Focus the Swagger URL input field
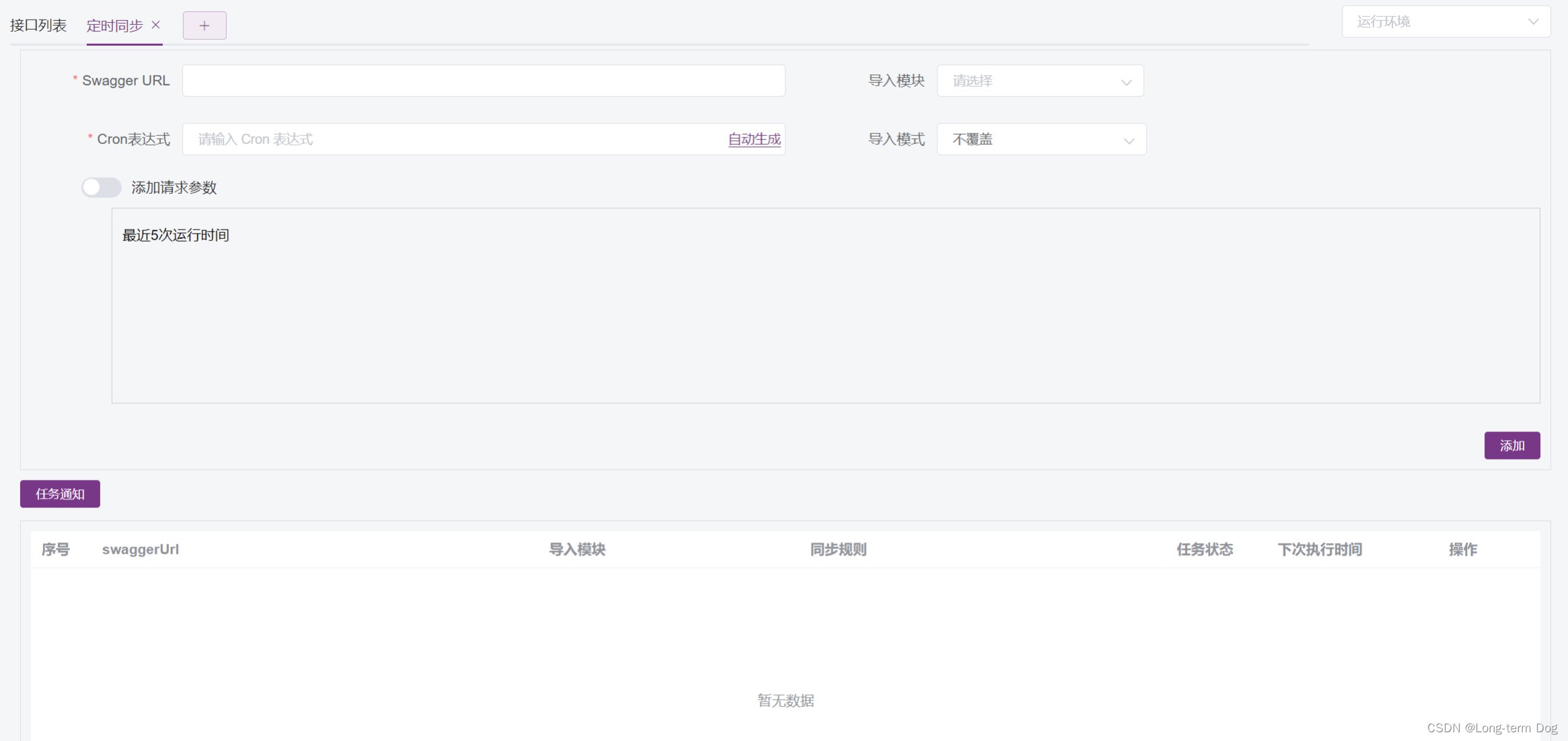This screenshot has width=1568, height=741. [483, 81]
